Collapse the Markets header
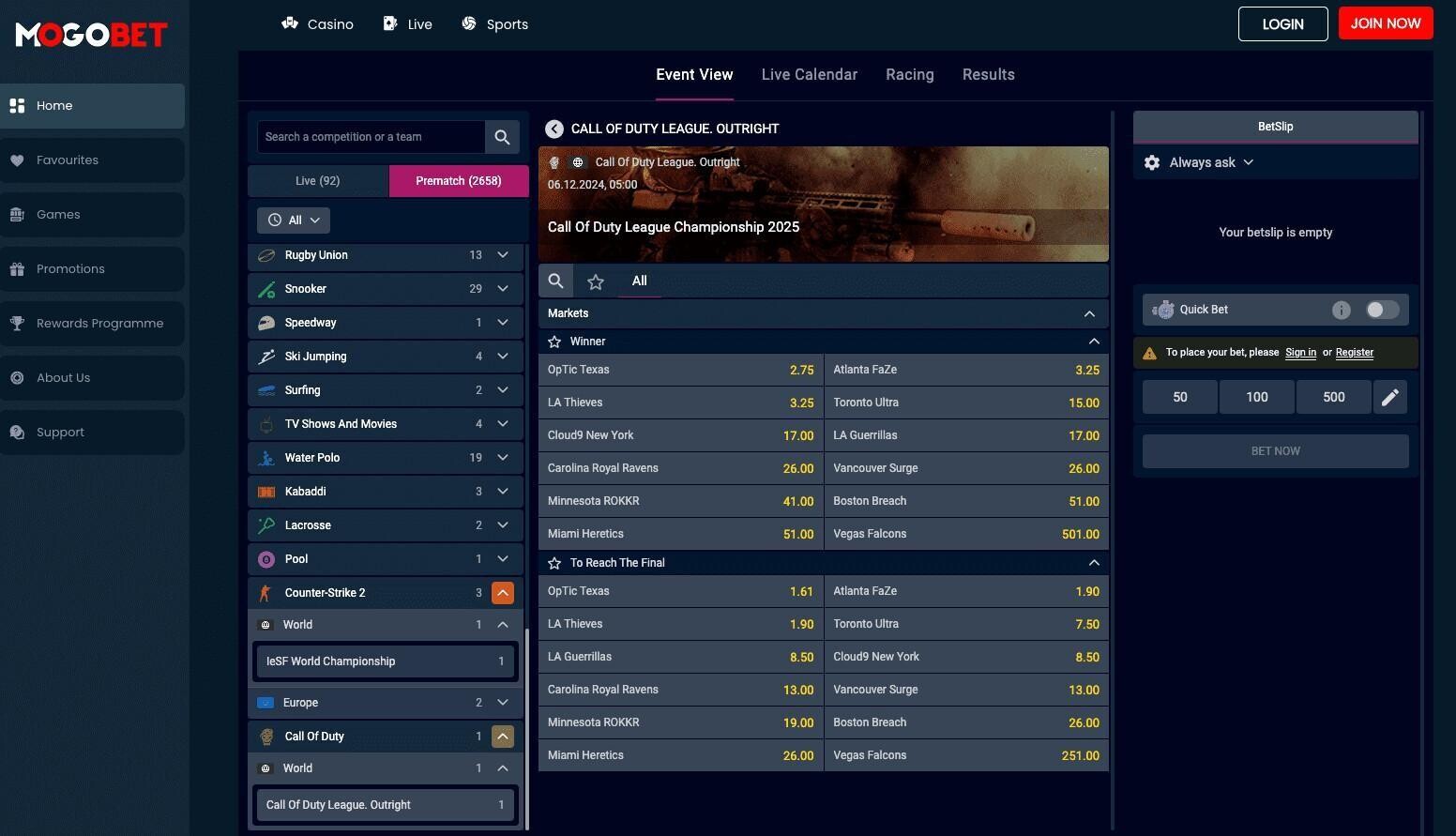 [1089, 313]
